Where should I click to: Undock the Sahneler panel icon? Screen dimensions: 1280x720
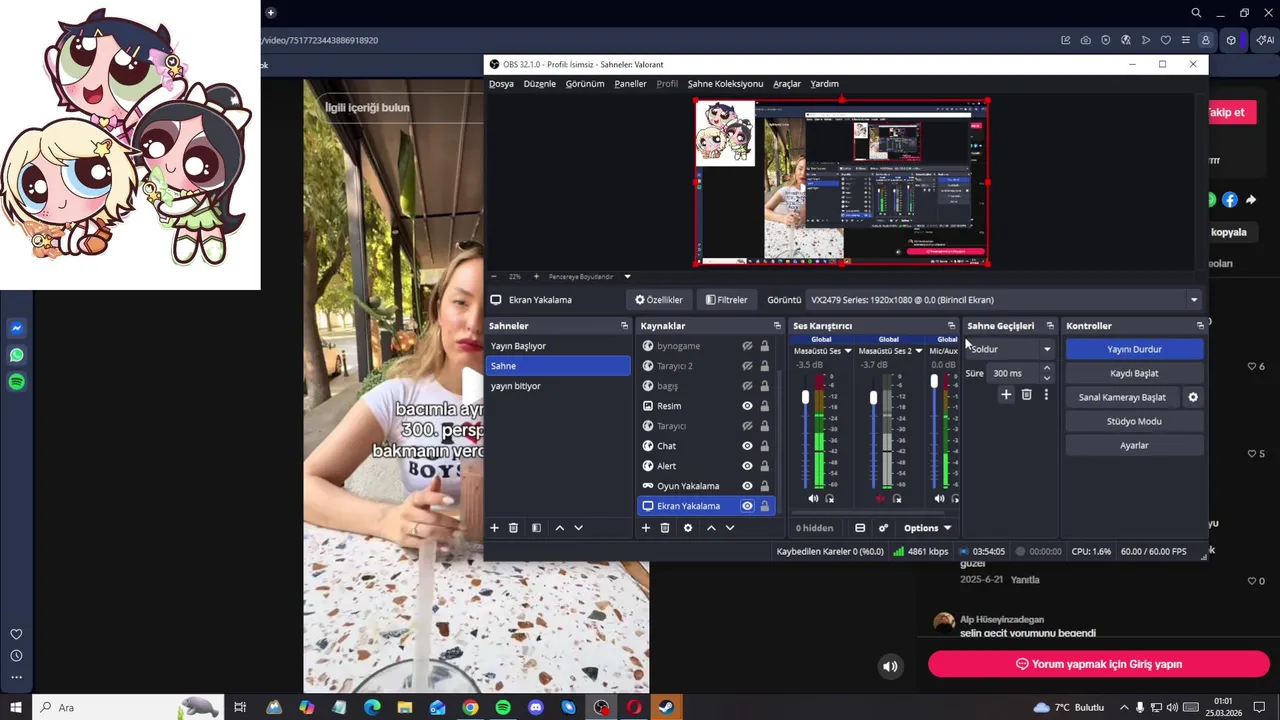coord(624,326)
